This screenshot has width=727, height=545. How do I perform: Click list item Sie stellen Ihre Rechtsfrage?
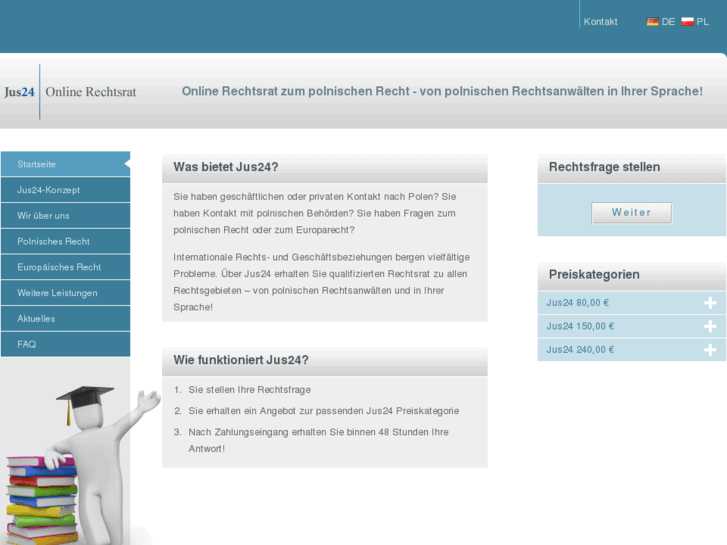(x=249, y=390)
